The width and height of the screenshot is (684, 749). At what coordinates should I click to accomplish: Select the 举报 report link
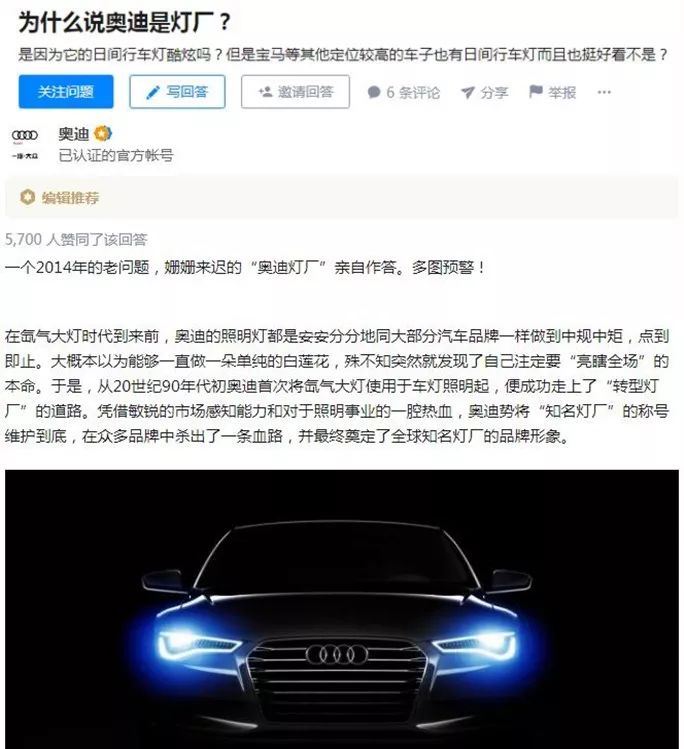point(562,92)
